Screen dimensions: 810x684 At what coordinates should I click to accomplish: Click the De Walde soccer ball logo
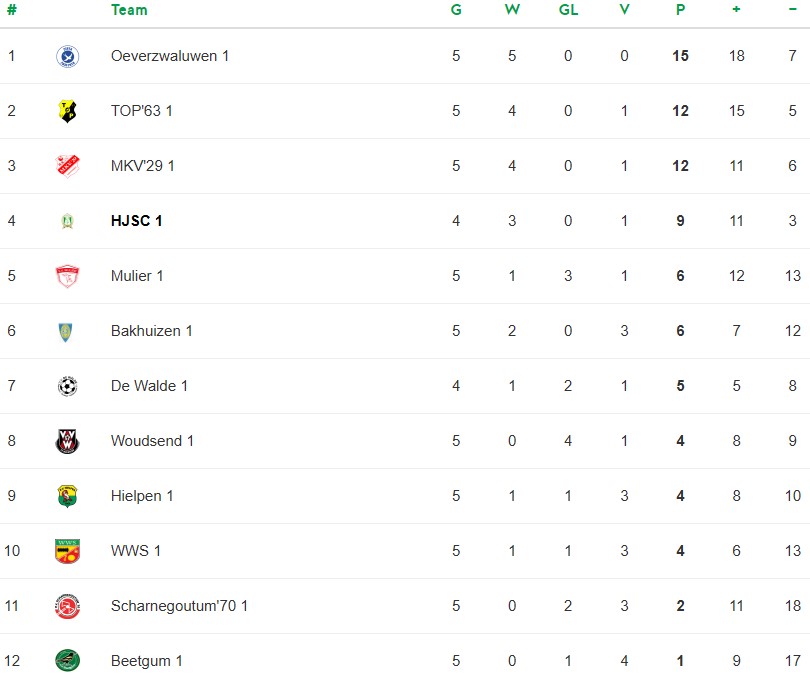[67, 386]
